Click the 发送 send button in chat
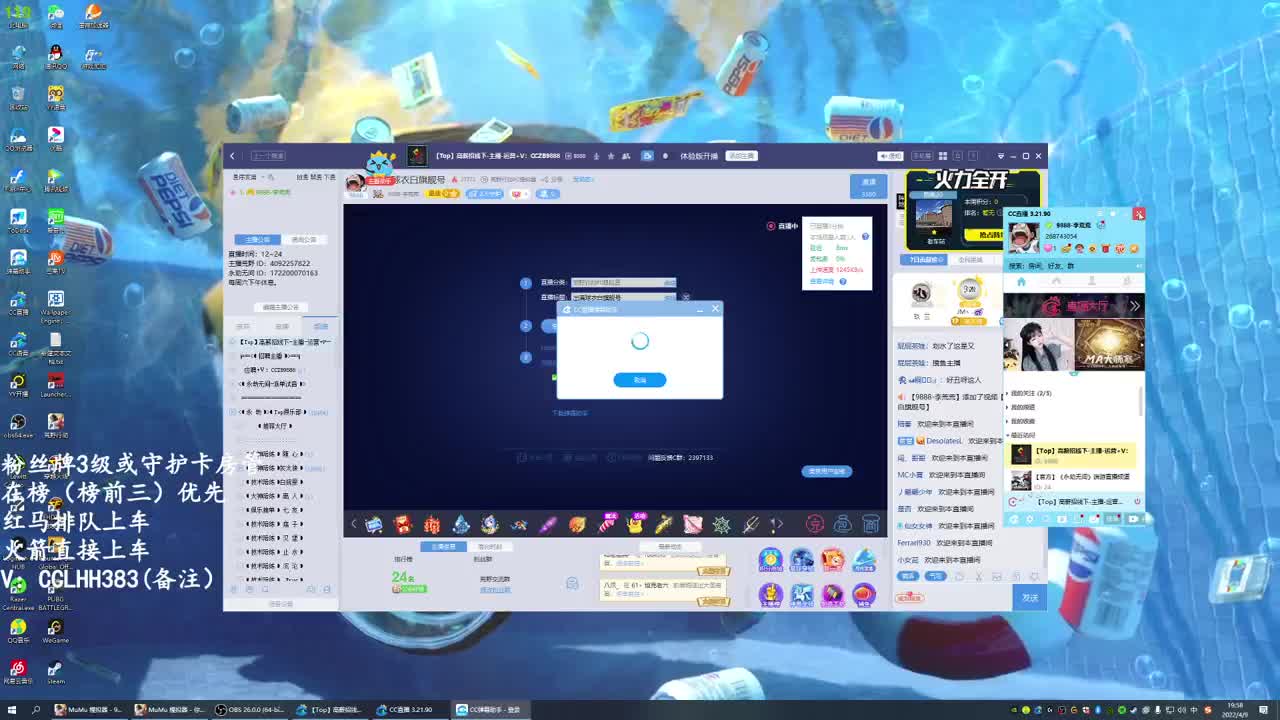The width and height of the screenshot is (1280, 720). (x=1030, y=597)
